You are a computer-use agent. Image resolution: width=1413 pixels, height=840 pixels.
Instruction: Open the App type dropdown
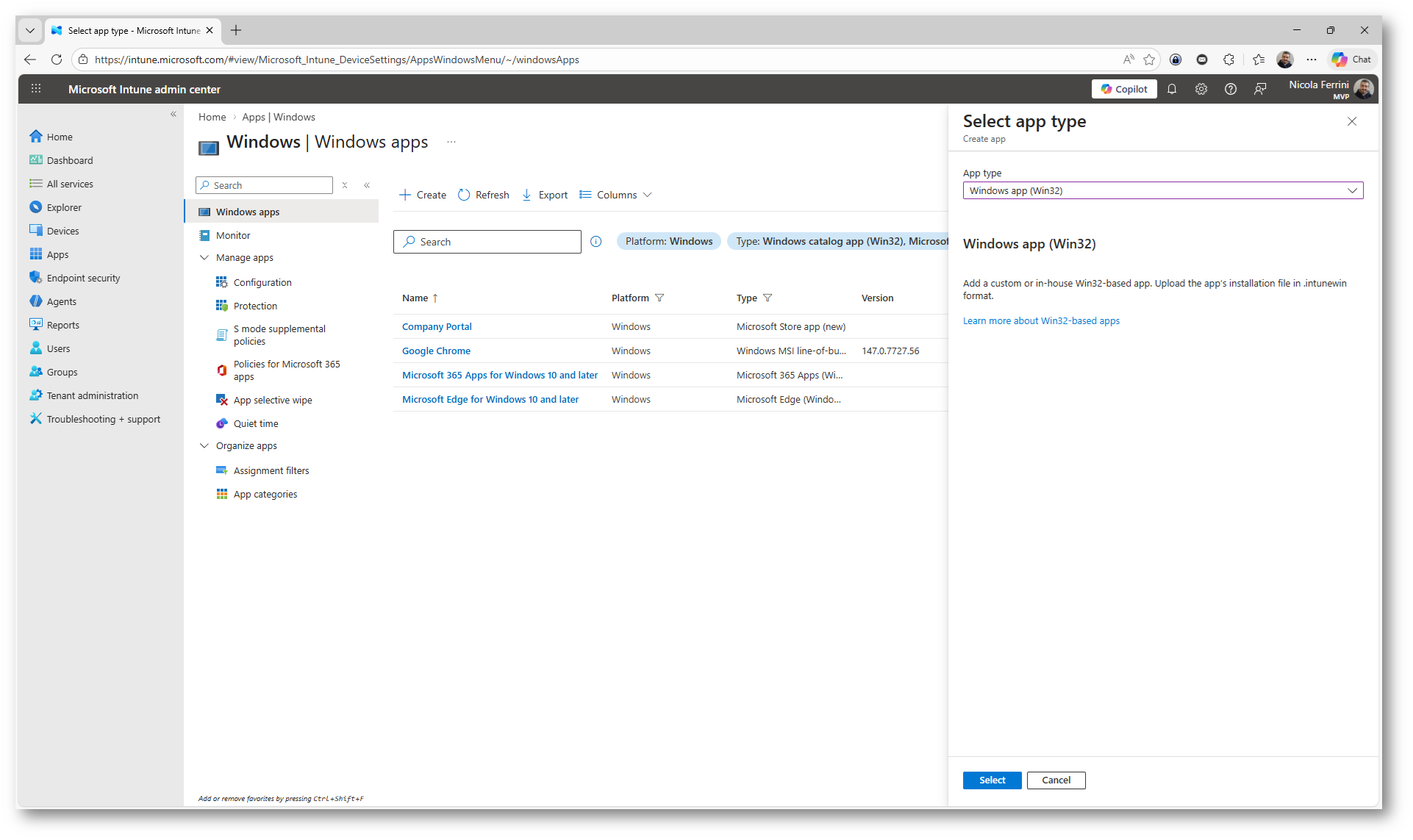[1162, 190]
